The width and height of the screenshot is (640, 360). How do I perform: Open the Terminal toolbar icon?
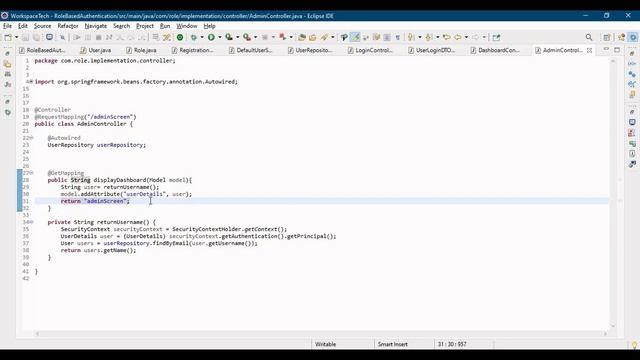pyautogui.click(x=49, y=37)
